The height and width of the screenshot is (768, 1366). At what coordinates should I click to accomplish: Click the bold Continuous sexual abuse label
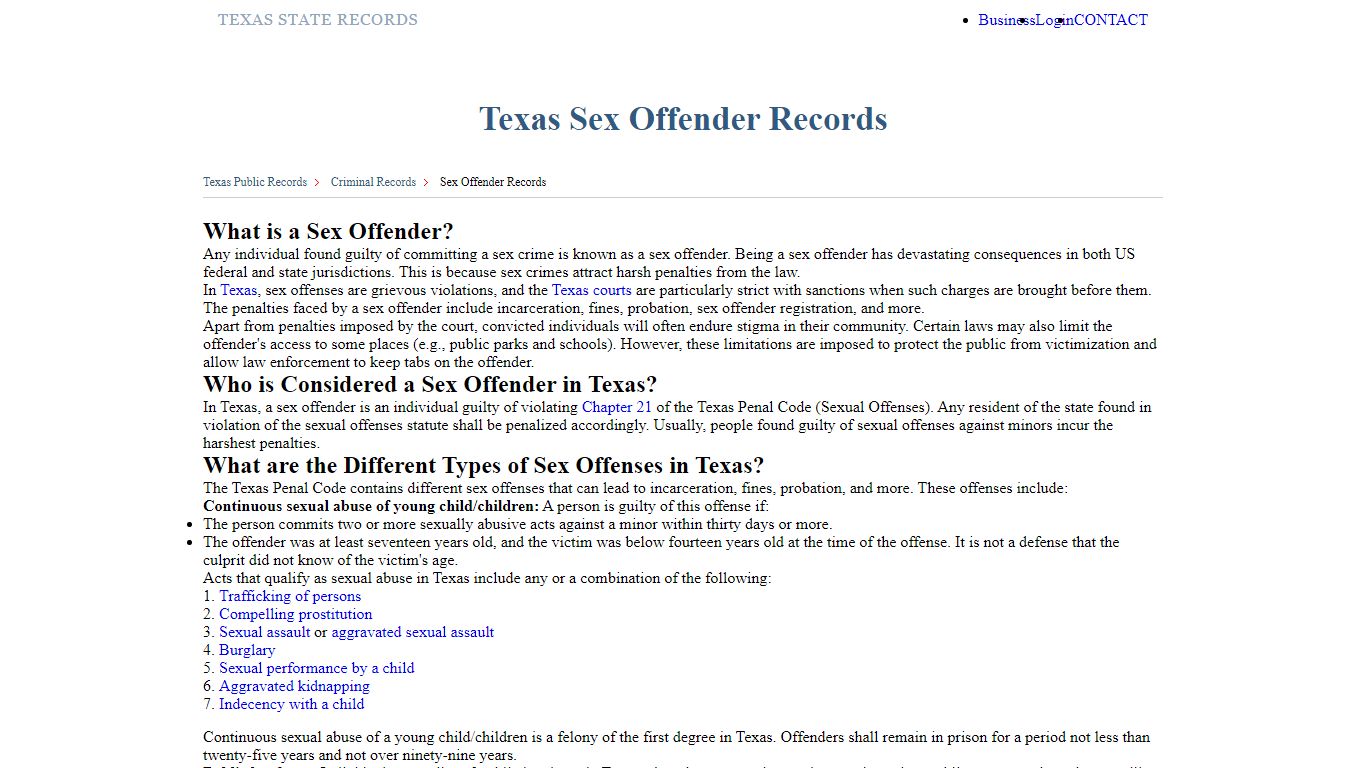[371, 506]
